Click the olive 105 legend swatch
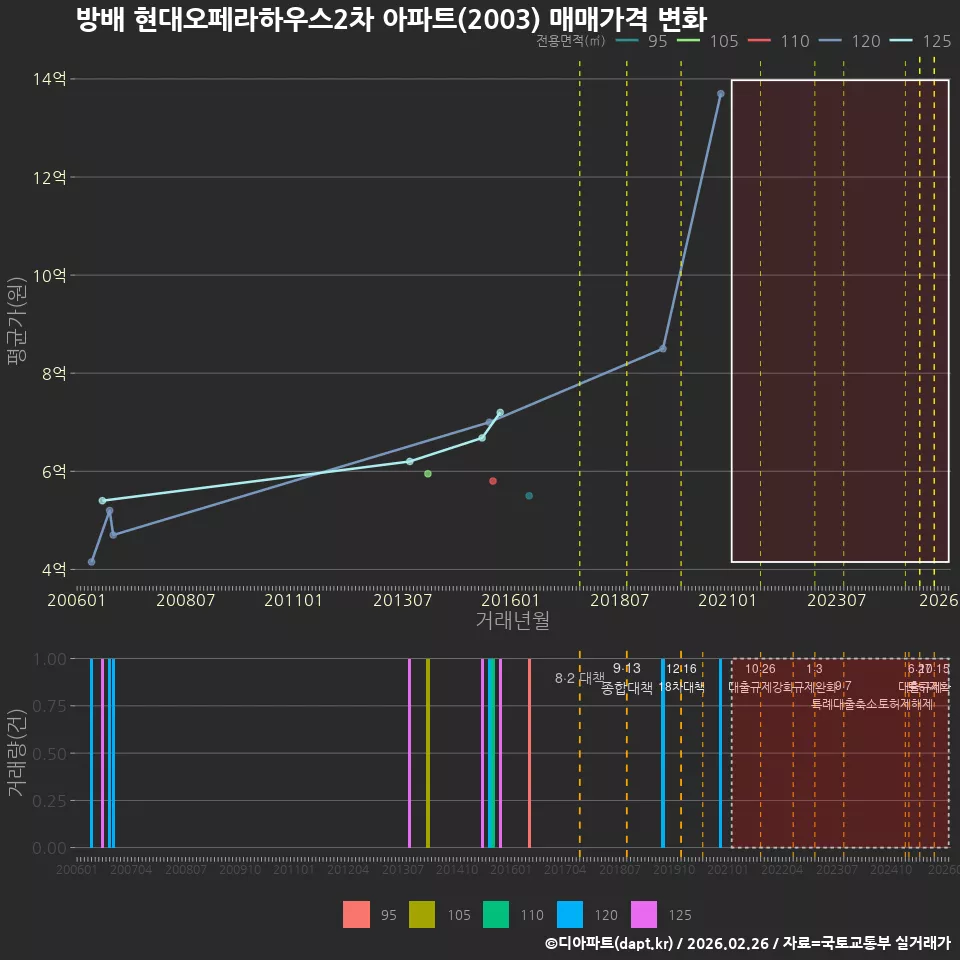 click(422, 915)
